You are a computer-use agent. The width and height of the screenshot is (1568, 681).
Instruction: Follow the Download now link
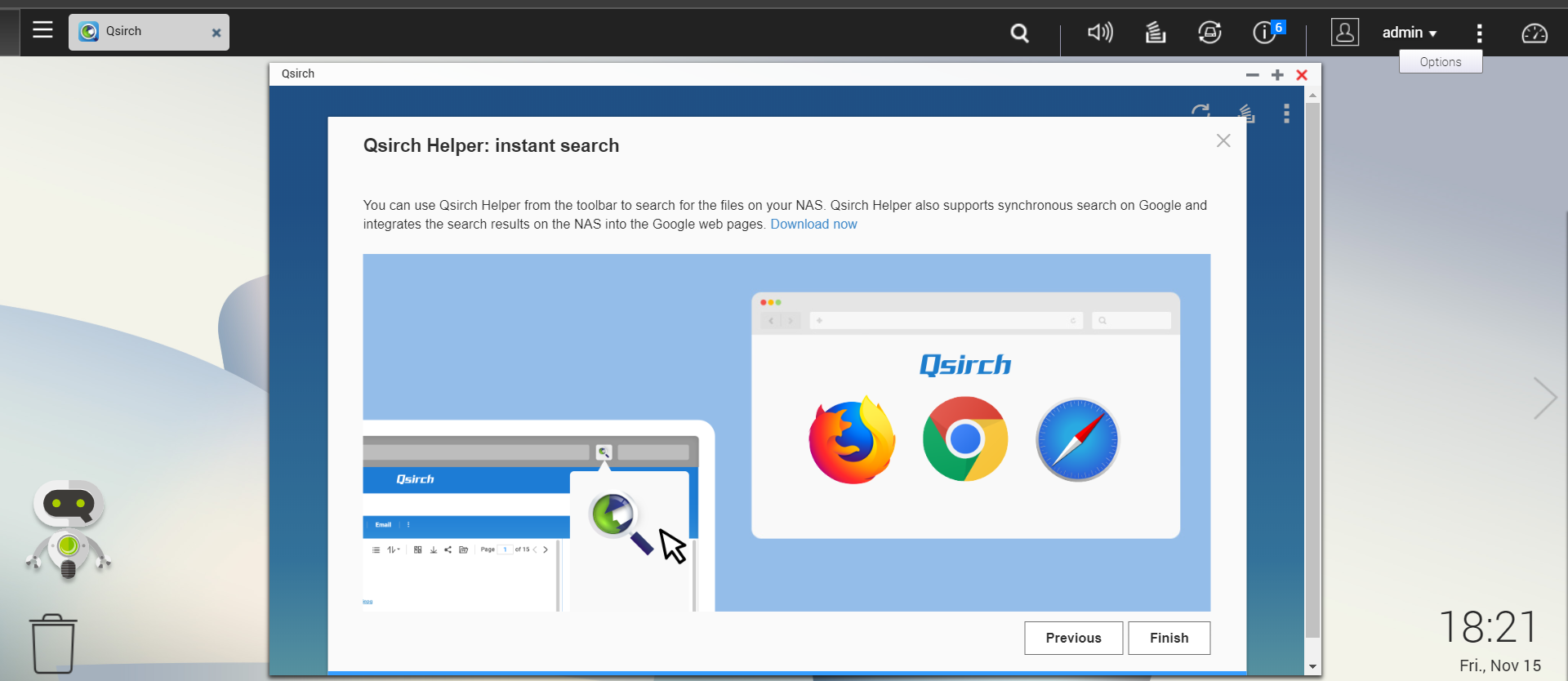813,224
